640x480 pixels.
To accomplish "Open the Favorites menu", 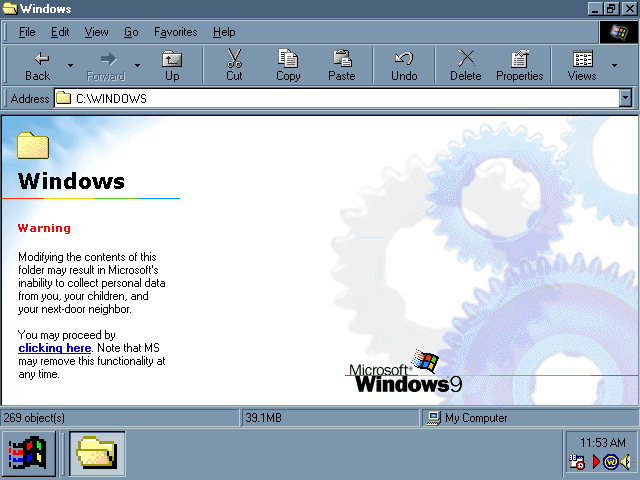I will [x=176, y=32].
